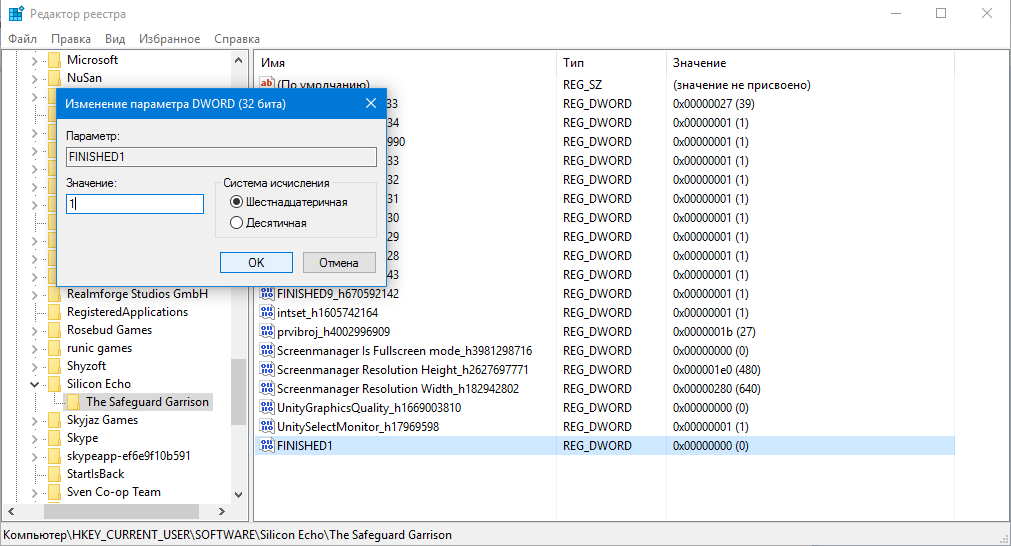Click the 0x00000027 (39) value cell
Screen dimensions: 1011x546
click(x=714, y=104)
